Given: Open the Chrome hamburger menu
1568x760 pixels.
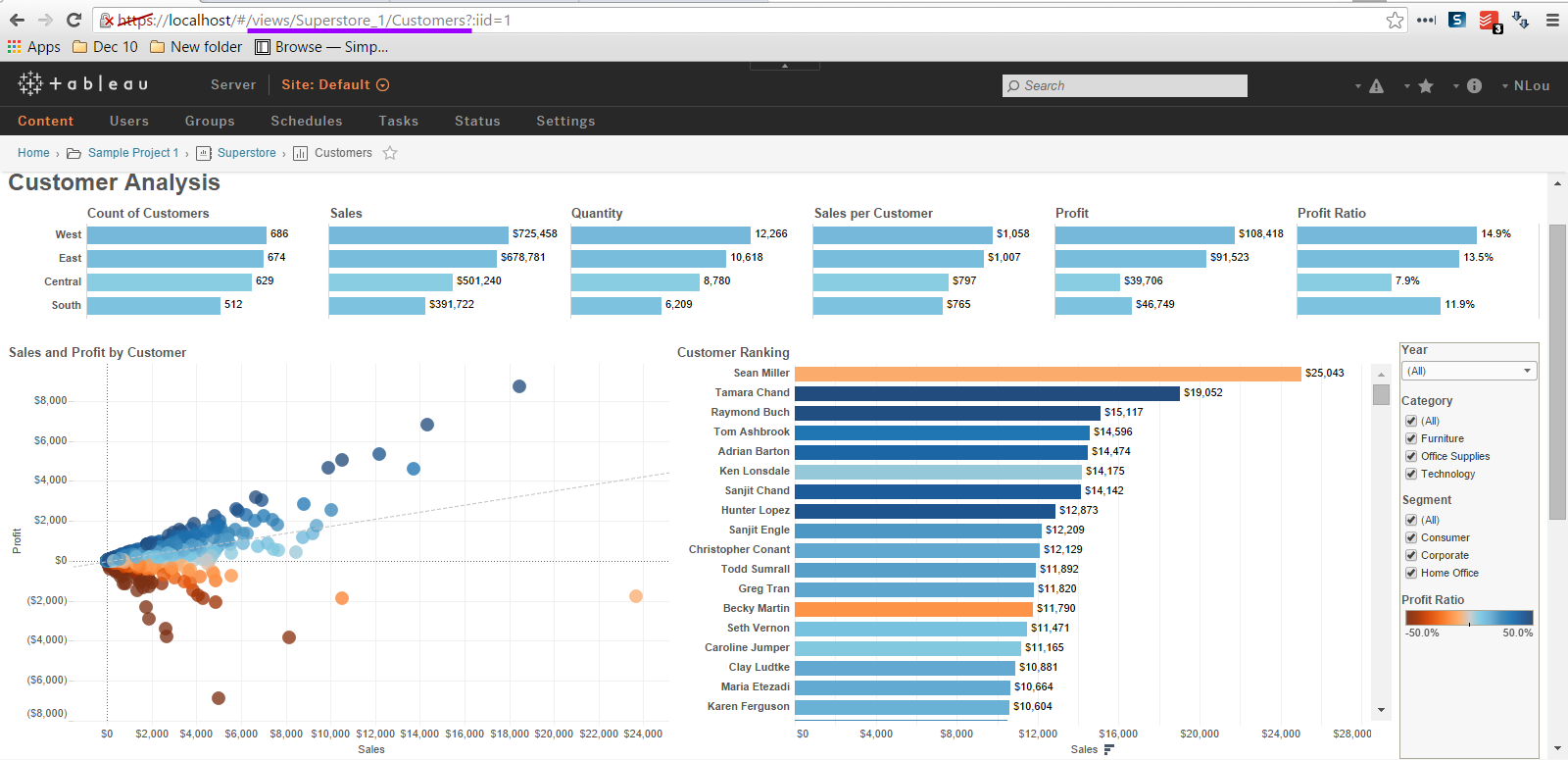Looking at the screenshot, I should click(x=1552, y=20).
